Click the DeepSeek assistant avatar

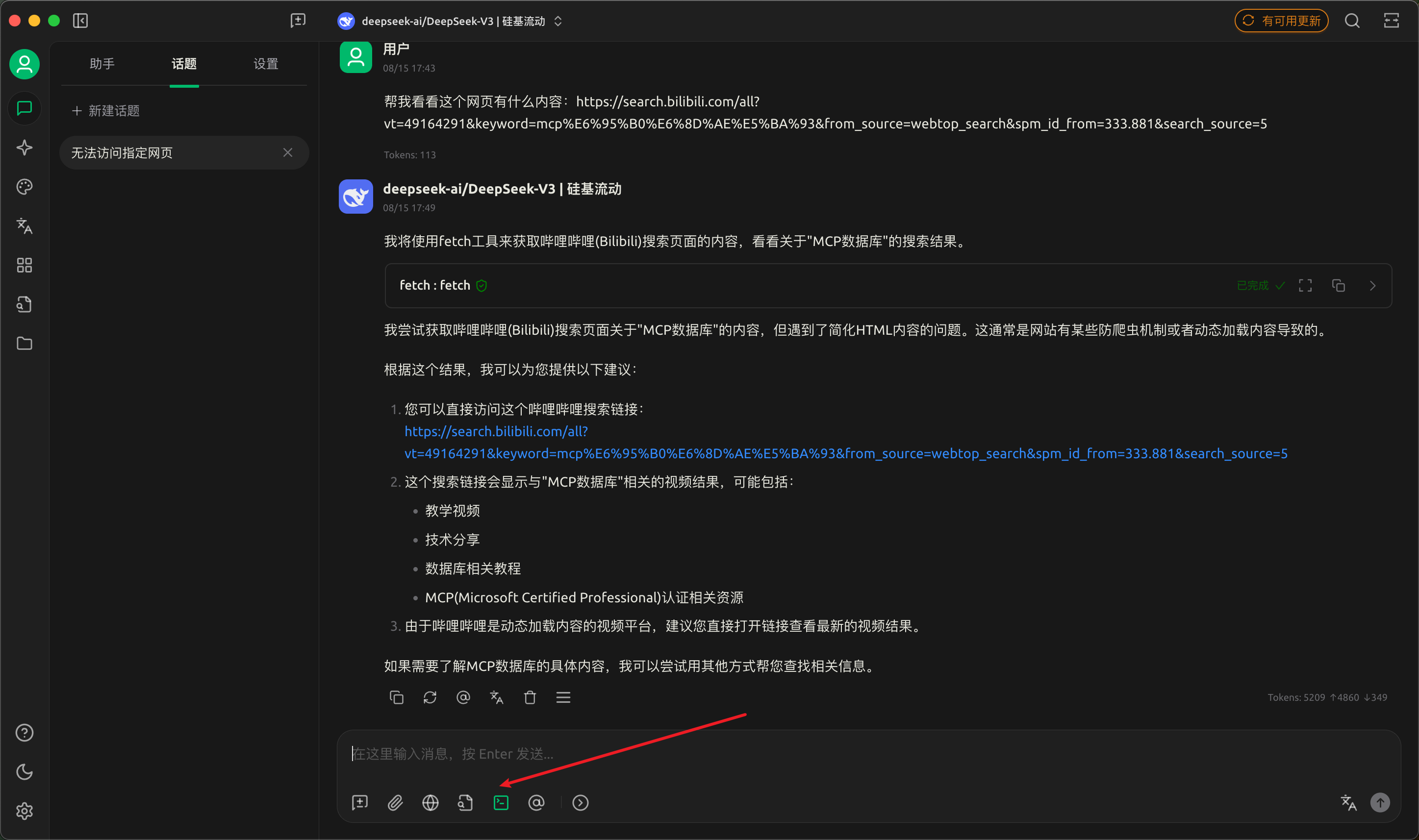(355, 197)
